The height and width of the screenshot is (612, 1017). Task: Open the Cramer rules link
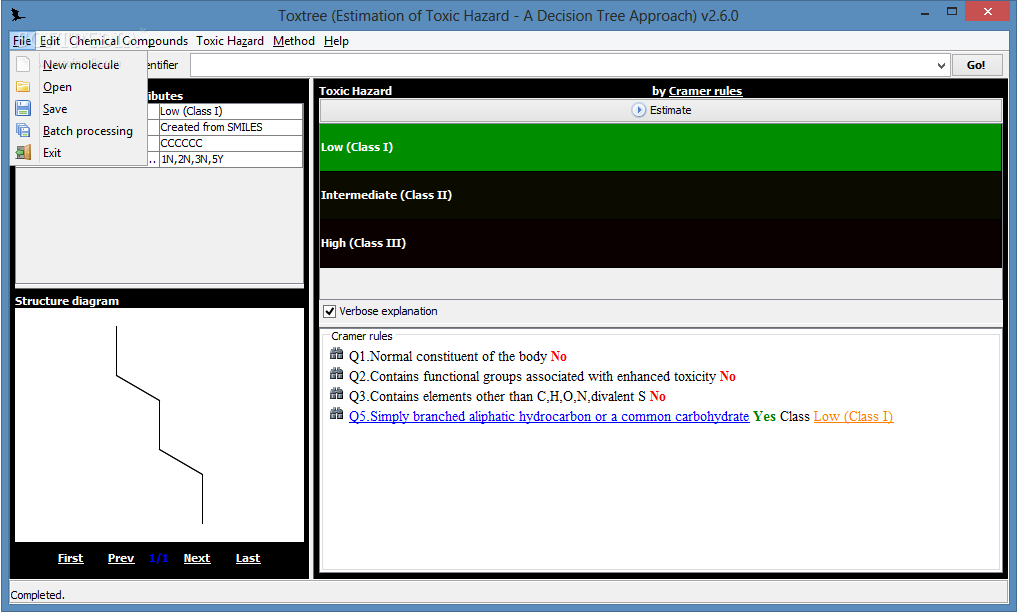(705, 91)
